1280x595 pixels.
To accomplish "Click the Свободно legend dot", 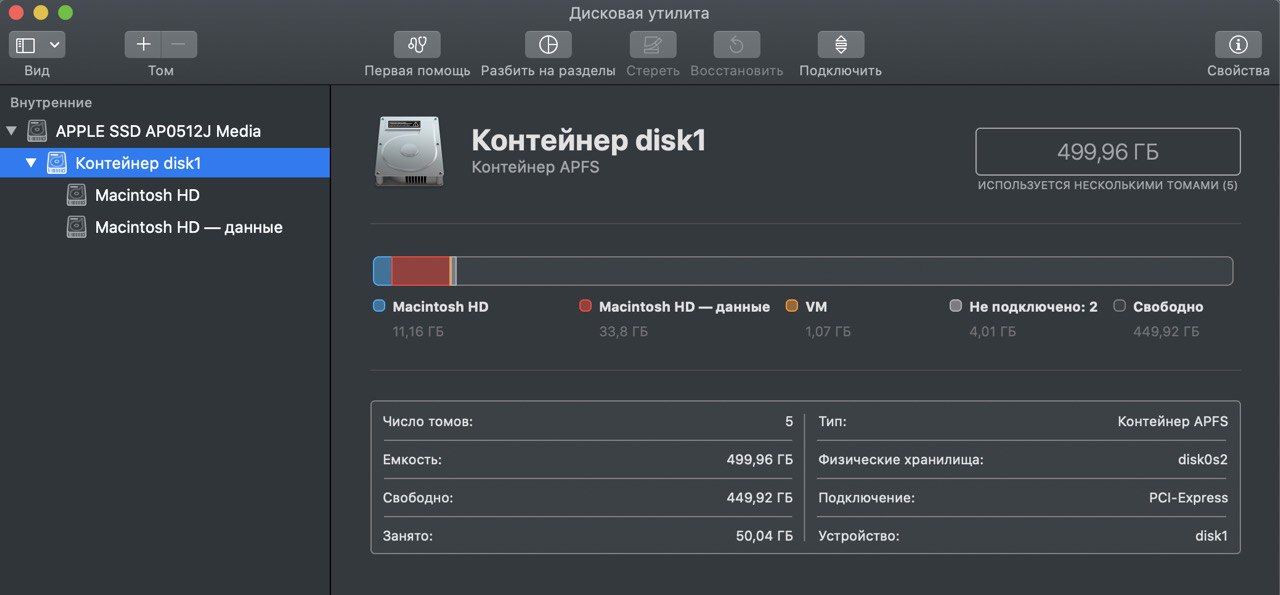I will (x=1120, y=306).
